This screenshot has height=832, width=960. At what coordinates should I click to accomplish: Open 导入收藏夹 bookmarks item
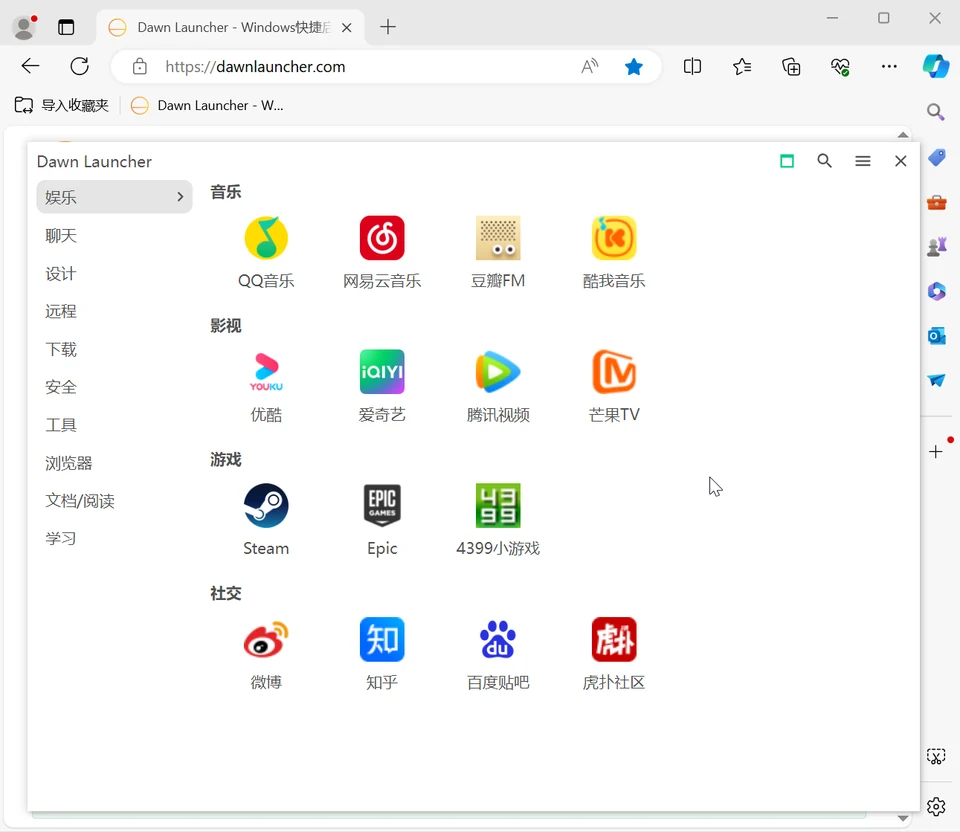[x=61, y=105]
